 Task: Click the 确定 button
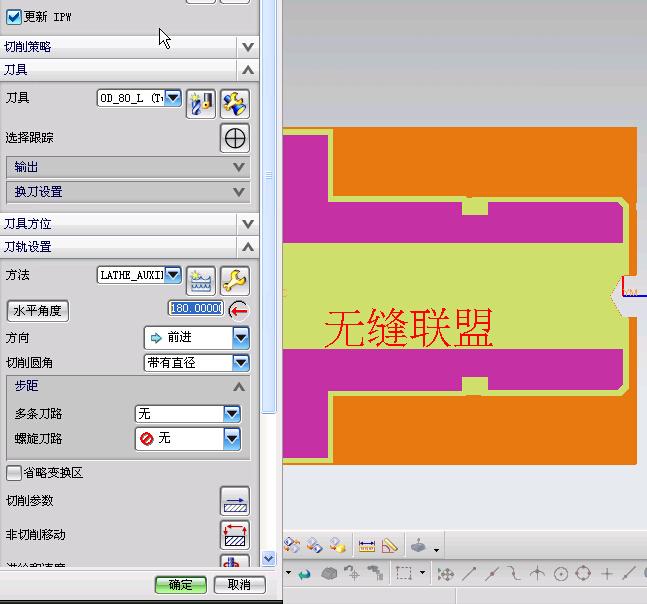181,585
